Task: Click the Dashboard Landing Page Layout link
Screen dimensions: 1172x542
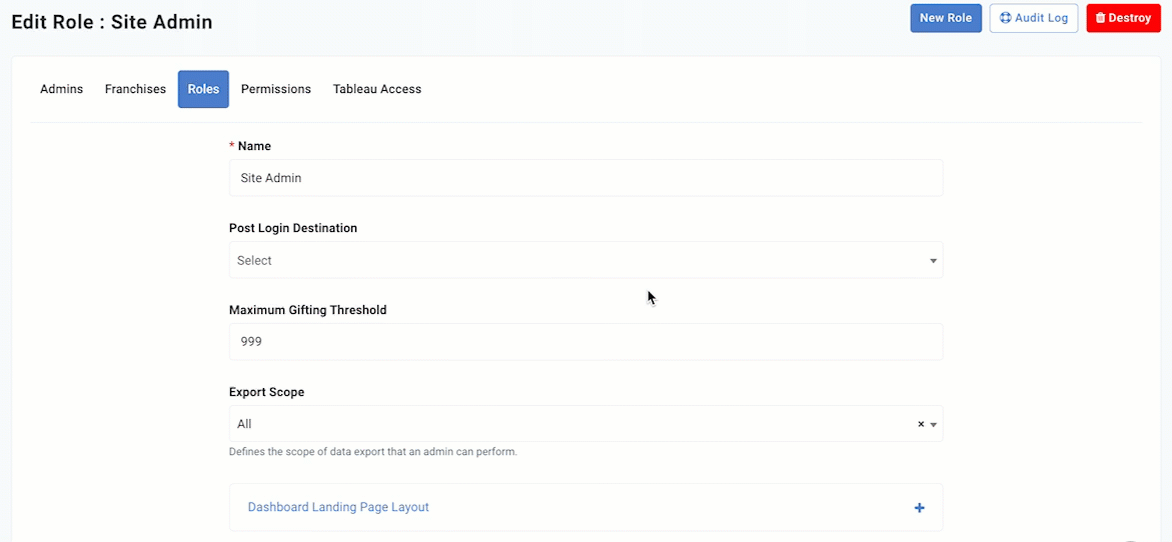Action: (x=338, y=507)
